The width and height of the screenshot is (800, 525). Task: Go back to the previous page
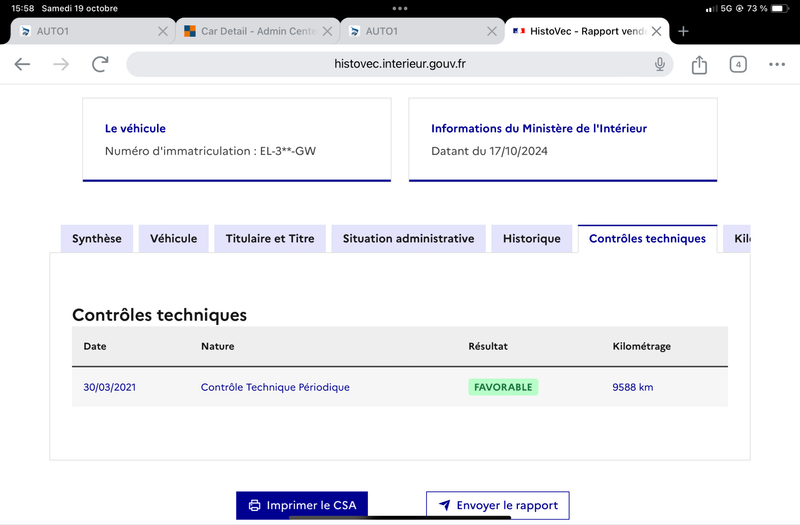click(22, 64)
